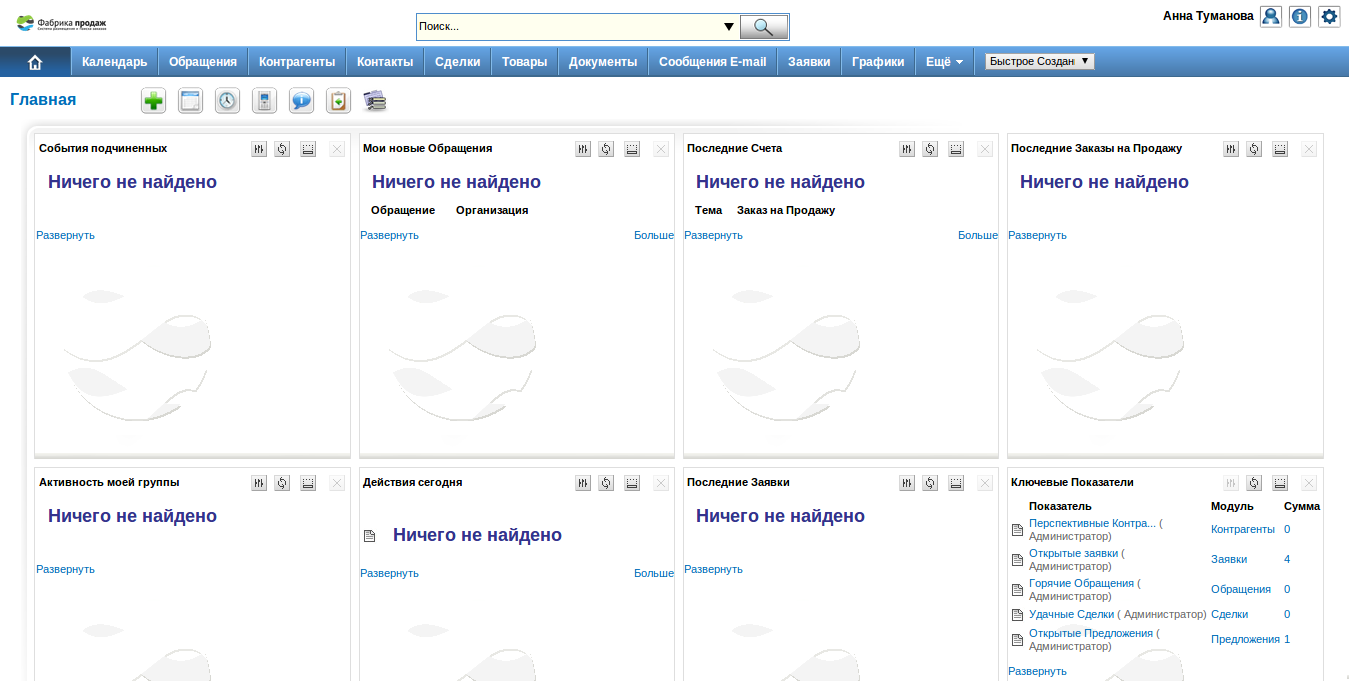Image resolution: width=1349 pixels, height=681 pixels.
Task: Refresh the События подчиненных widget
Action: pos(282,149)
